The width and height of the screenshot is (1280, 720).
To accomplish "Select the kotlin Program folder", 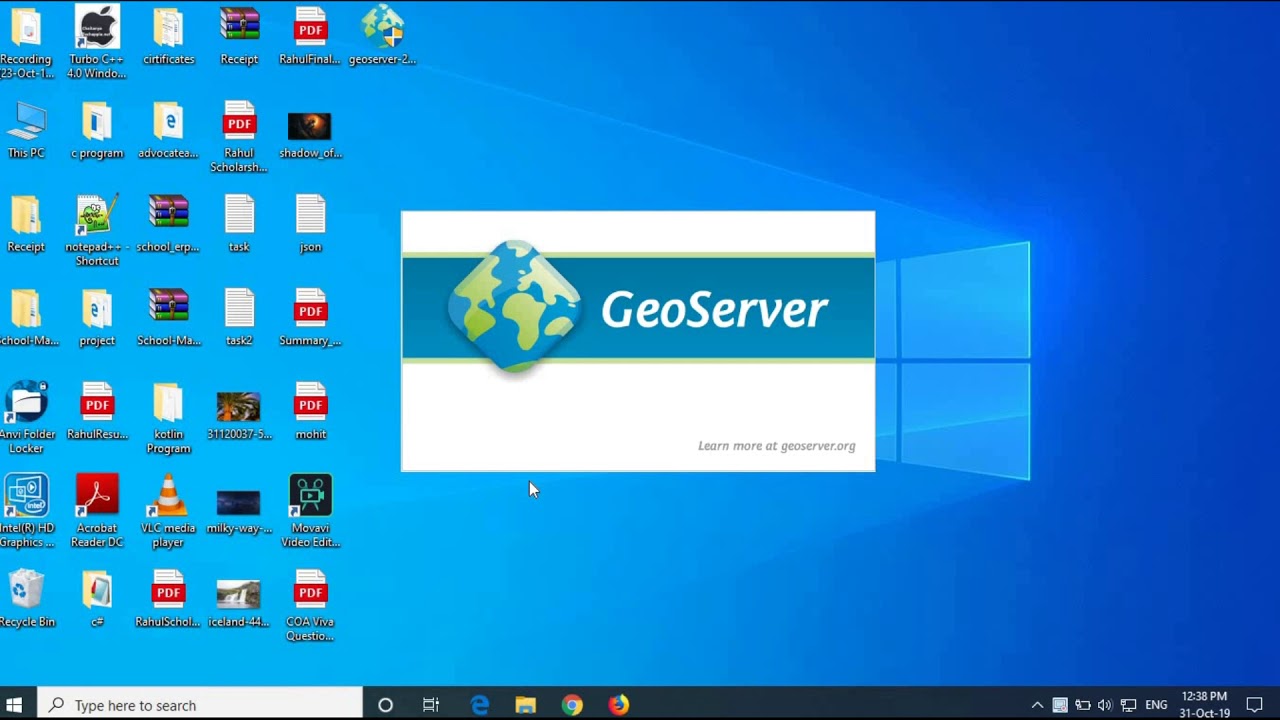I will click(168, 404).
